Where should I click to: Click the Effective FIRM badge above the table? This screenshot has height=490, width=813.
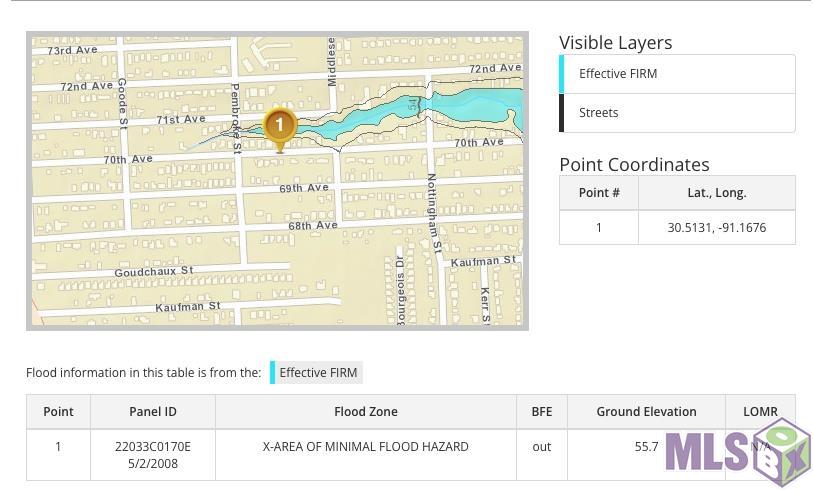[317, 373]
